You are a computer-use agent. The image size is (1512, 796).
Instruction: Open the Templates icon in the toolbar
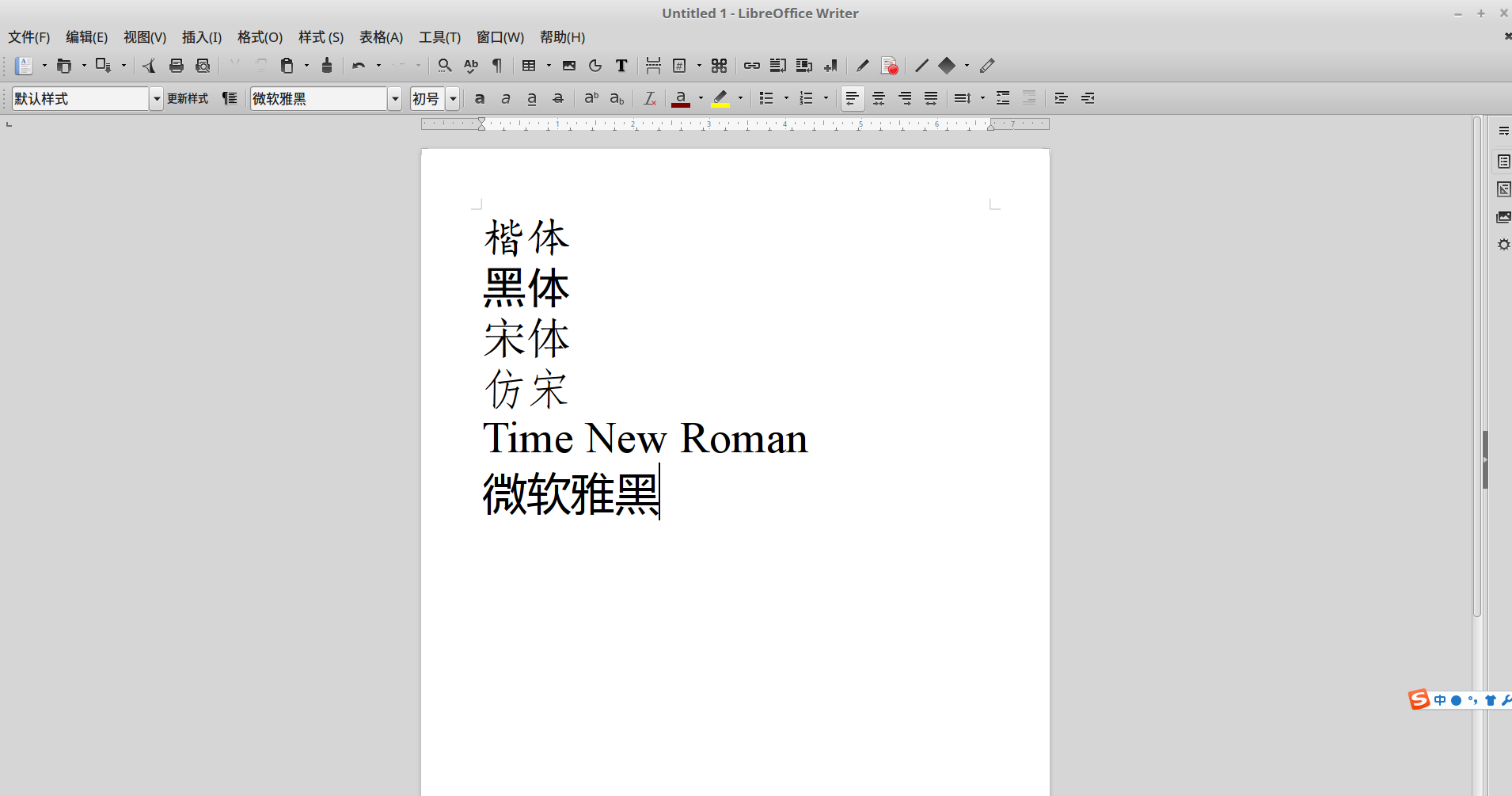click(64, 66)
